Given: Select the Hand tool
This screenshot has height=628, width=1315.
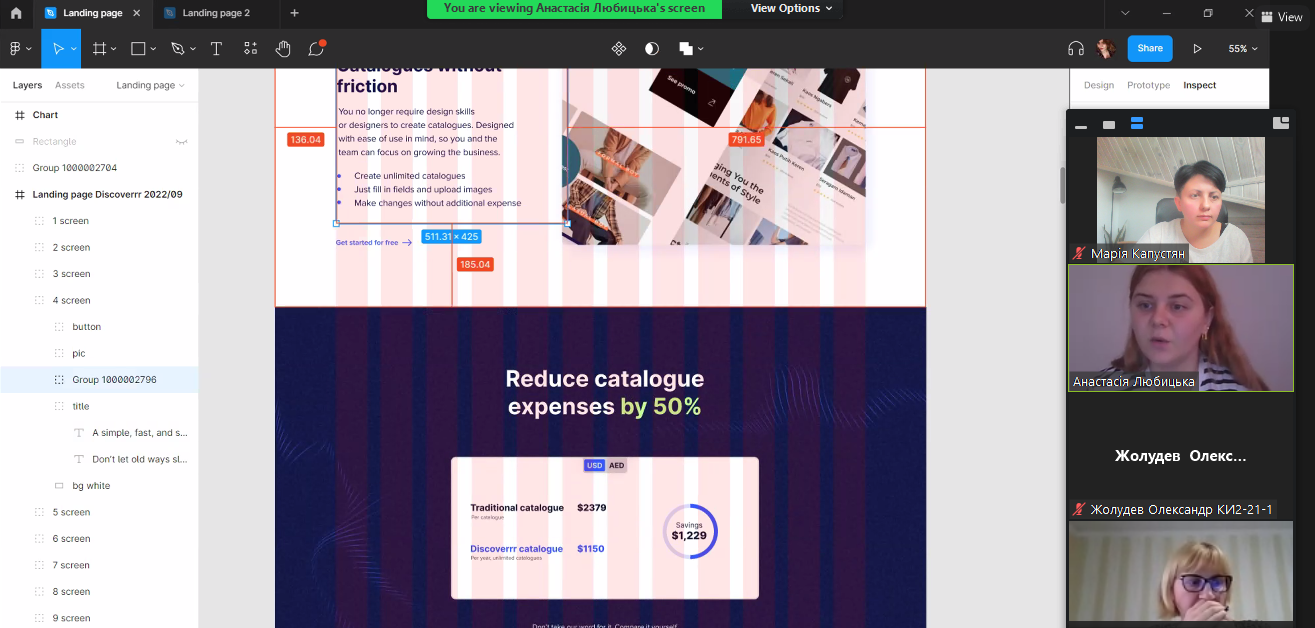Looking at the screenshot, I should 283,48.
